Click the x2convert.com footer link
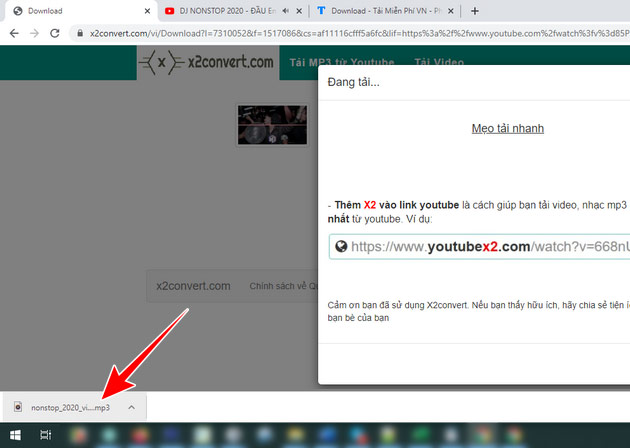Image resolution: width=630 pixels, height=448 pixels. [x=193, y=286]
